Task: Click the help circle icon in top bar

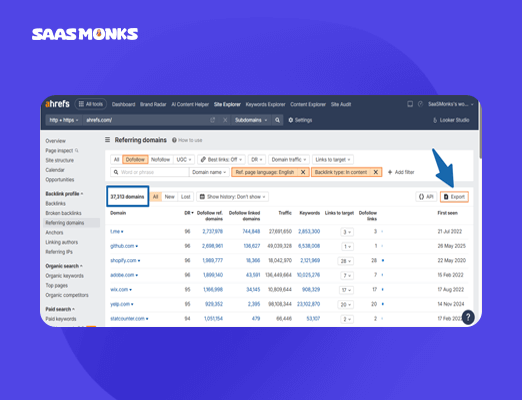Action: (421, 104)
